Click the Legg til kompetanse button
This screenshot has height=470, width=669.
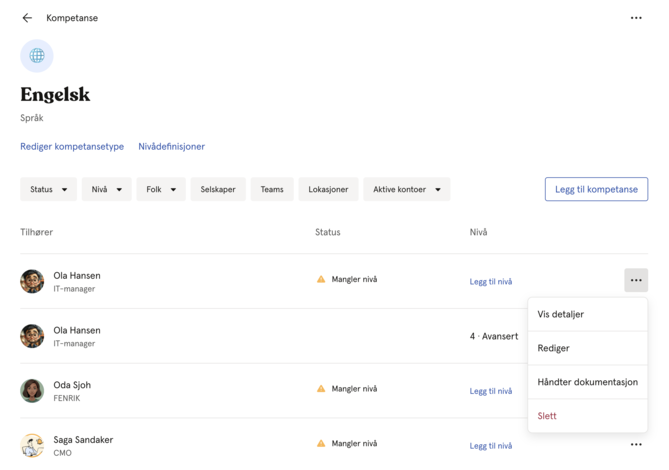[596, 189]
